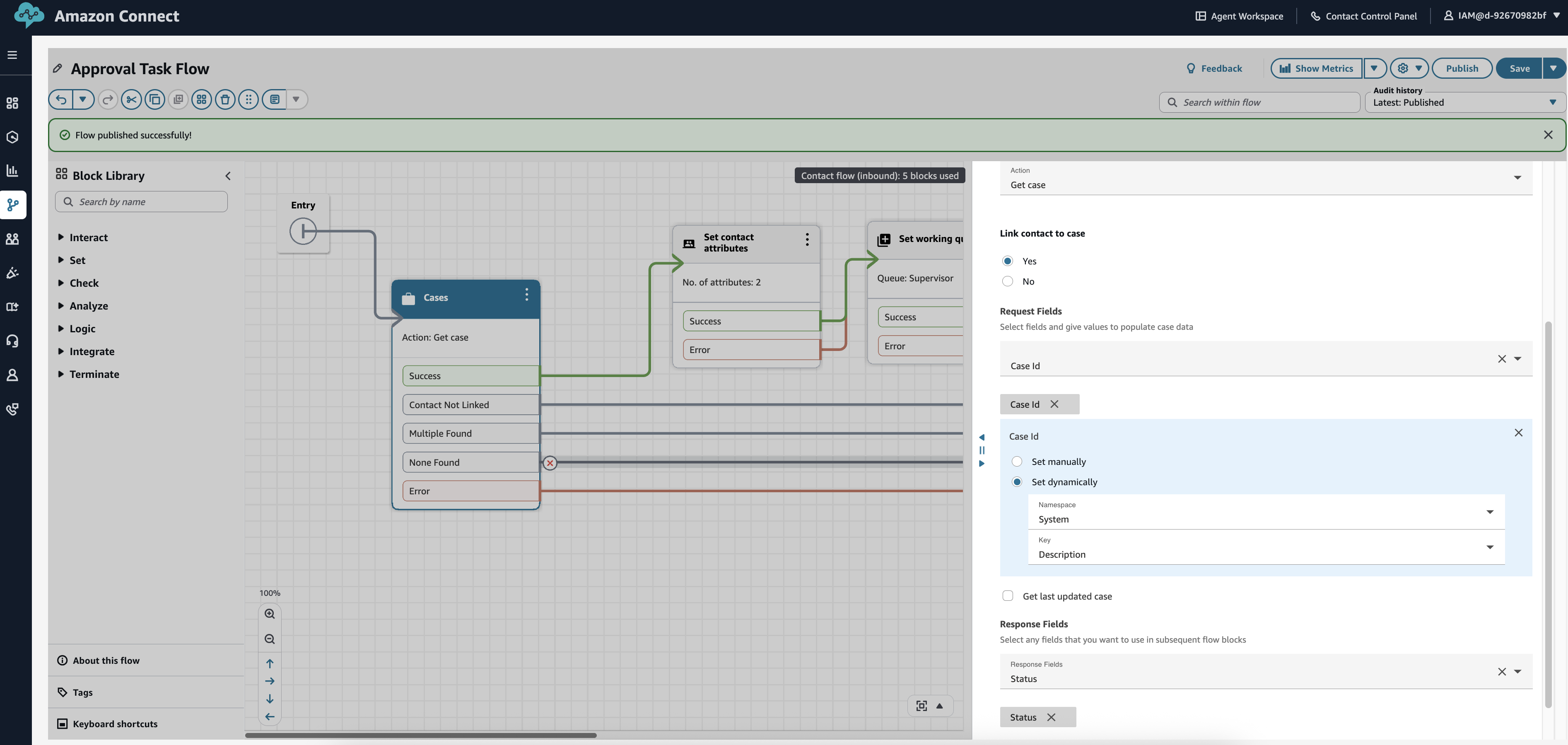Viewport: 1568px width, 745px height.
Task: Click the Show Metrics icon button
Action: (1317, 68)
